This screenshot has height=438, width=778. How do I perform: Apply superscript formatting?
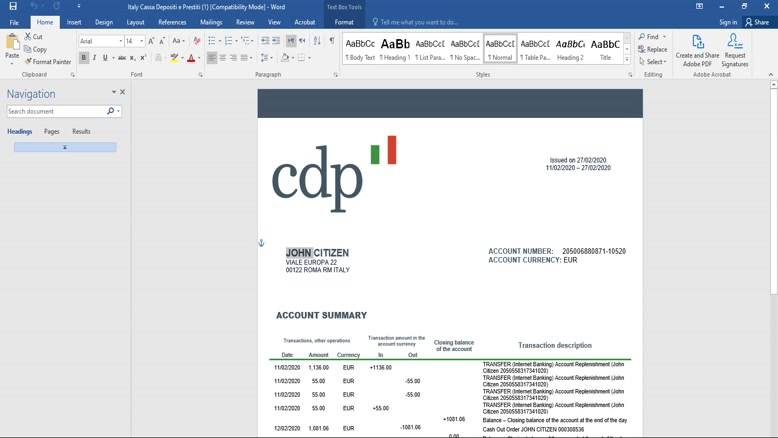coord(143,58)
